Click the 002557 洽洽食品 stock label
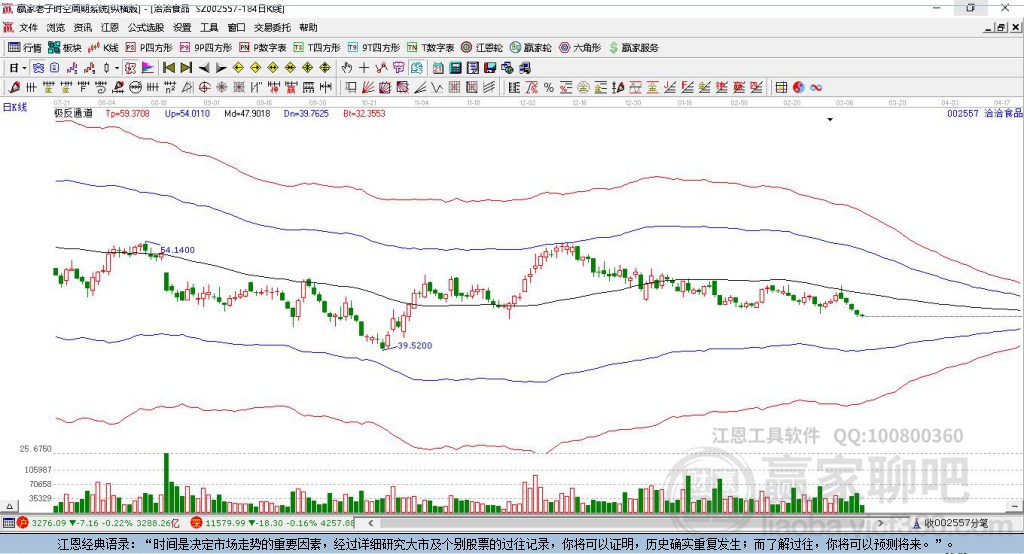The width and height of the screenshot is (1024, 554). pos(985,114)
